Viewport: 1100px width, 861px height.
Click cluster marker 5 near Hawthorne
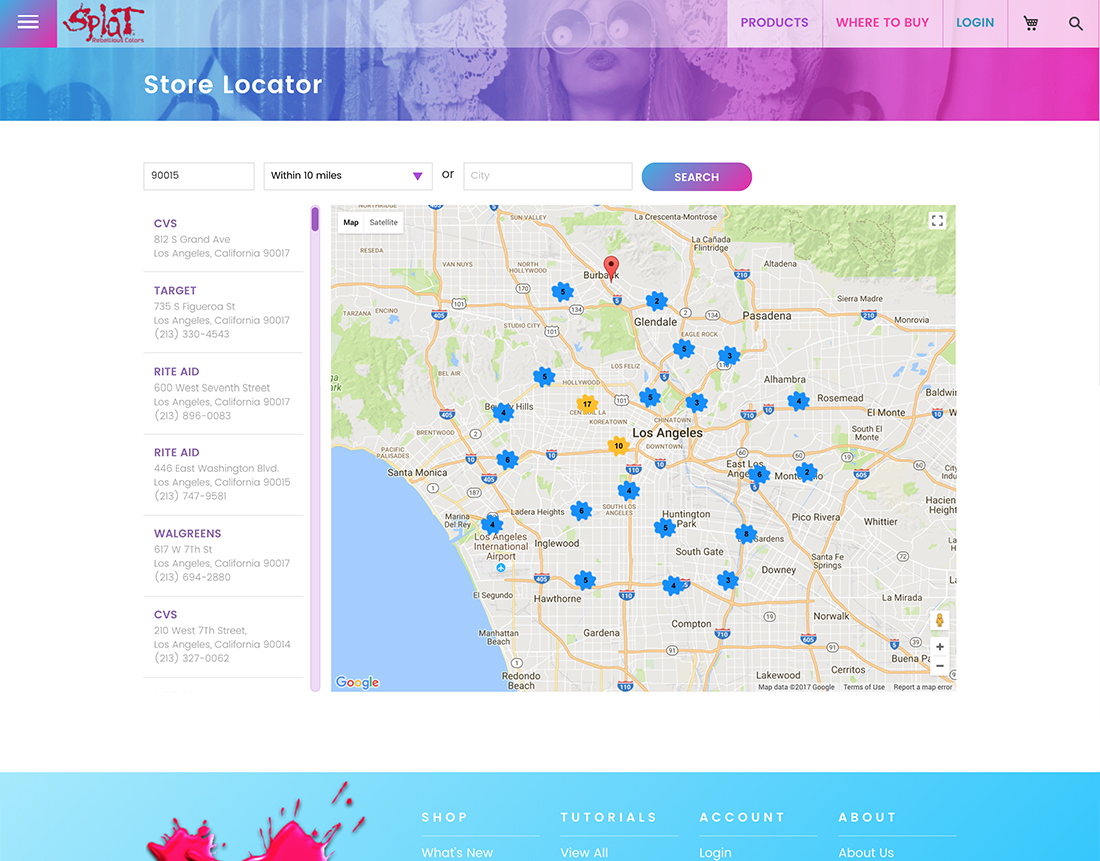585,580
